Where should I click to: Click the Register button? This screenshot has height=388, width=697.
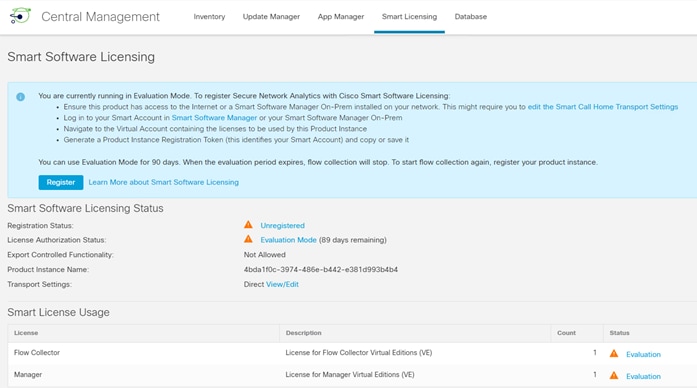[x=61, y=182]
